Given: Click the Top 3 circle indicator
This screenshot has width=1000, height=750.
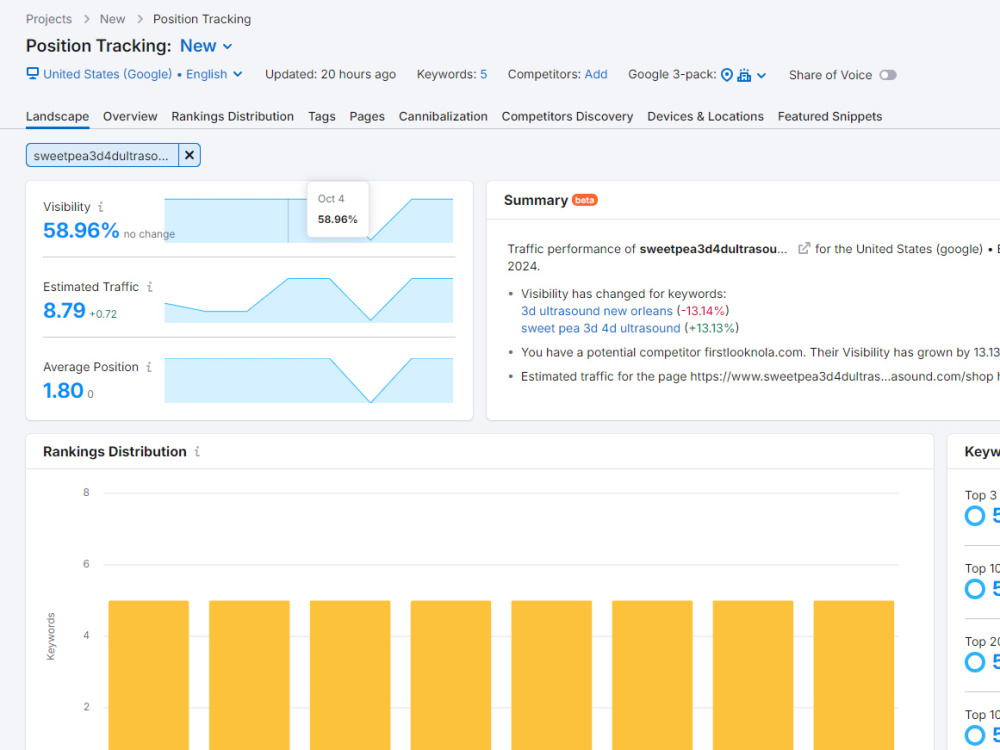Looking at the screenshot, I should (974, 515).
